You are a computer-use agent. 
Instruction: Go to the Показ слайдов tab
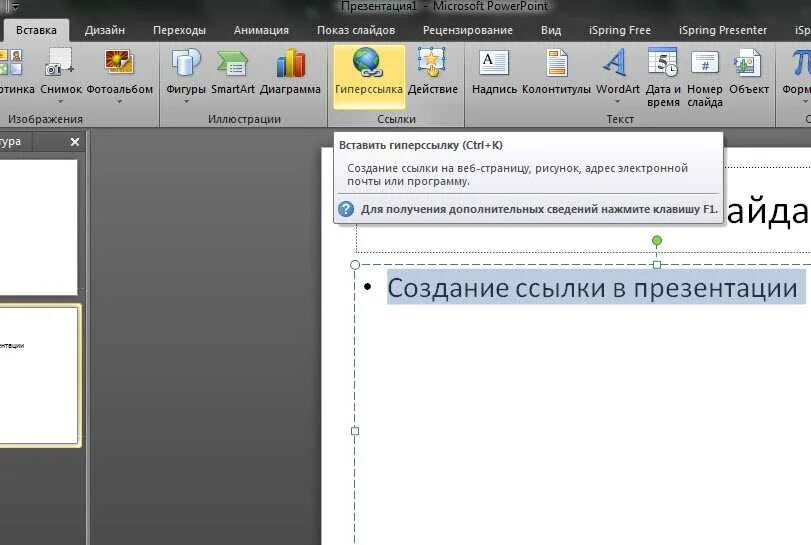click(x=356, y=31)
